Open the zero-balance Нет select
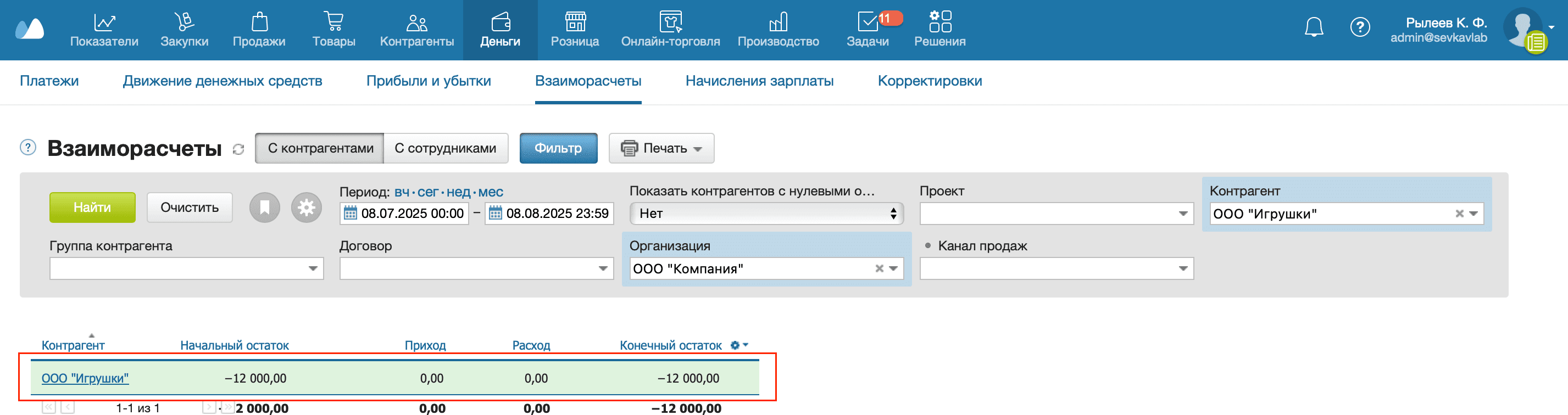Screen dimensions: 1568x415 (x=766, y=214)
